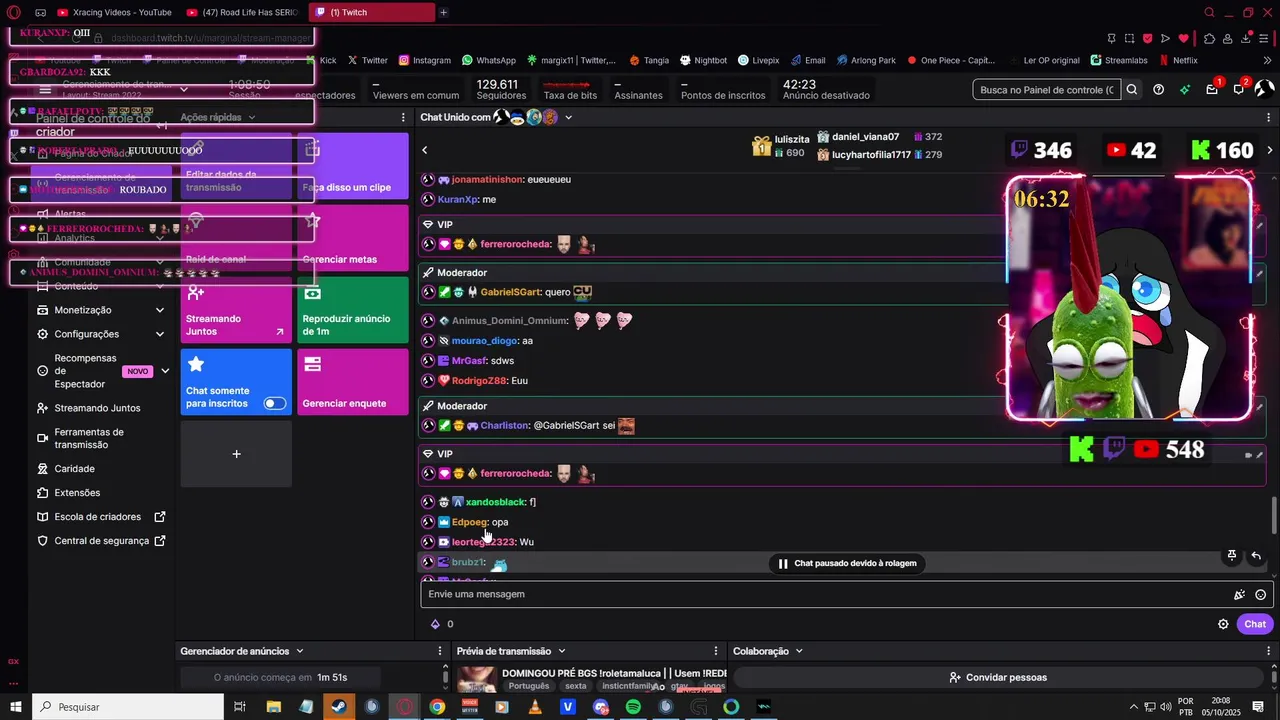Viewport: 1280px width, 720px height.
Task: Switch to Xracing Videos YouTube tab
Action: pos(115,12)
